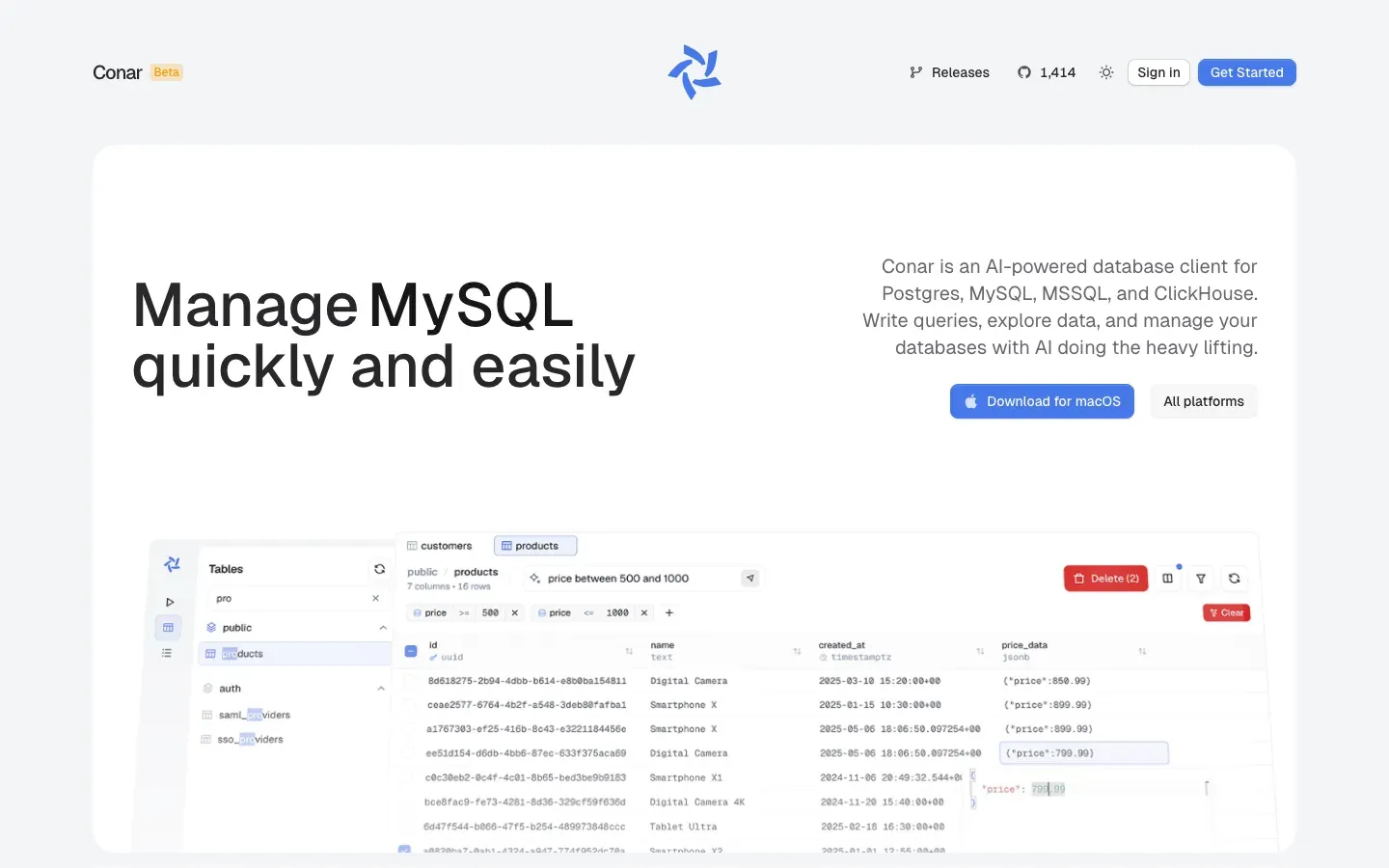Click the id cell starting with bce8fac9
This screenshot has height=868, width=1389.
[x=525, y=802]
